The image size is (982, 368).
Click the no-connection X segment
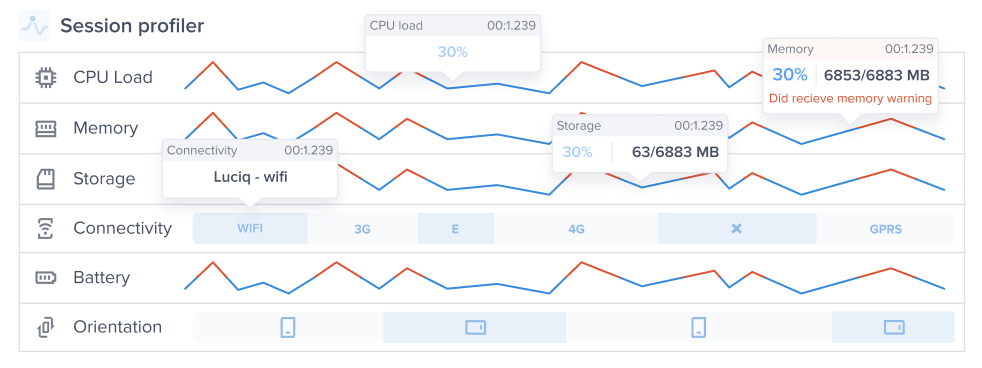(737, 228)
